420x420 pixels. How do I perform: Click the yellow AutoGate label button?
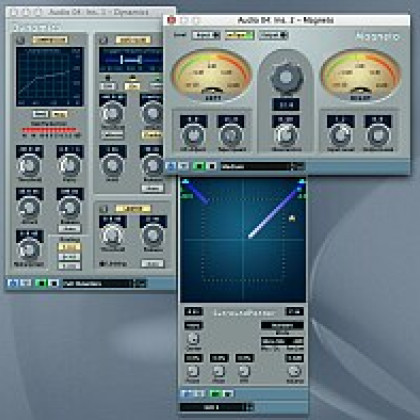pos(133,40)
